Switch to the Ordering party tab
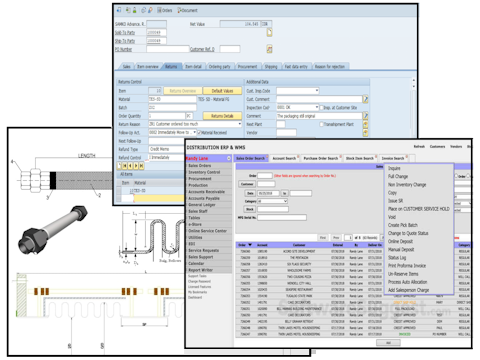 click(219, 67)
